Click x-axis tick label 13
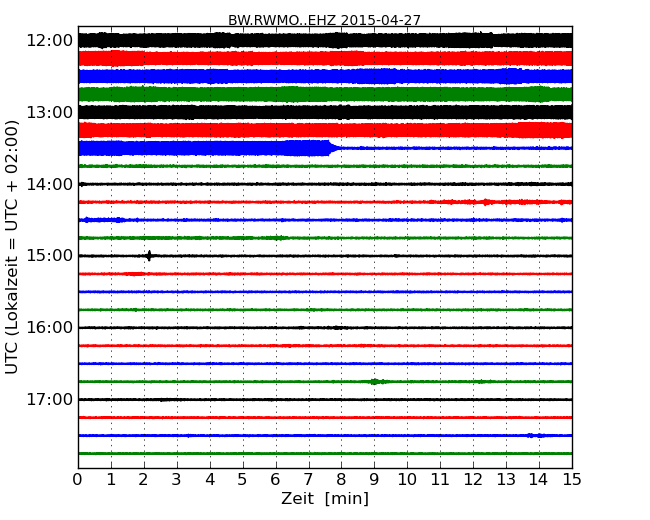 [506, 480]
